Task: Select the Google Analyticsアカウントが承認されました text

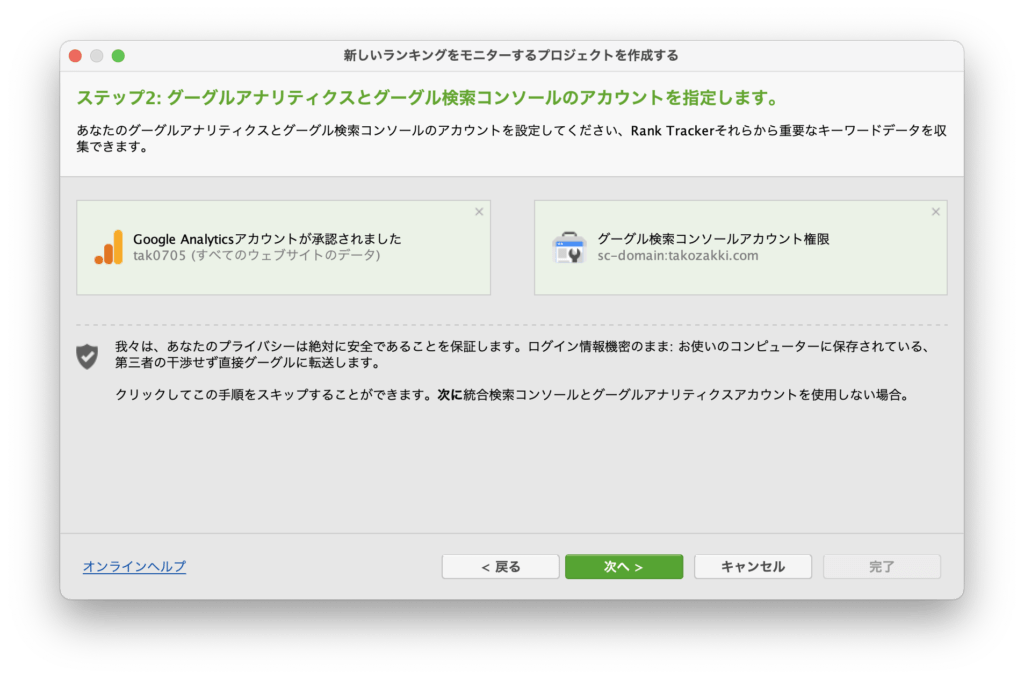Action: 267,239
